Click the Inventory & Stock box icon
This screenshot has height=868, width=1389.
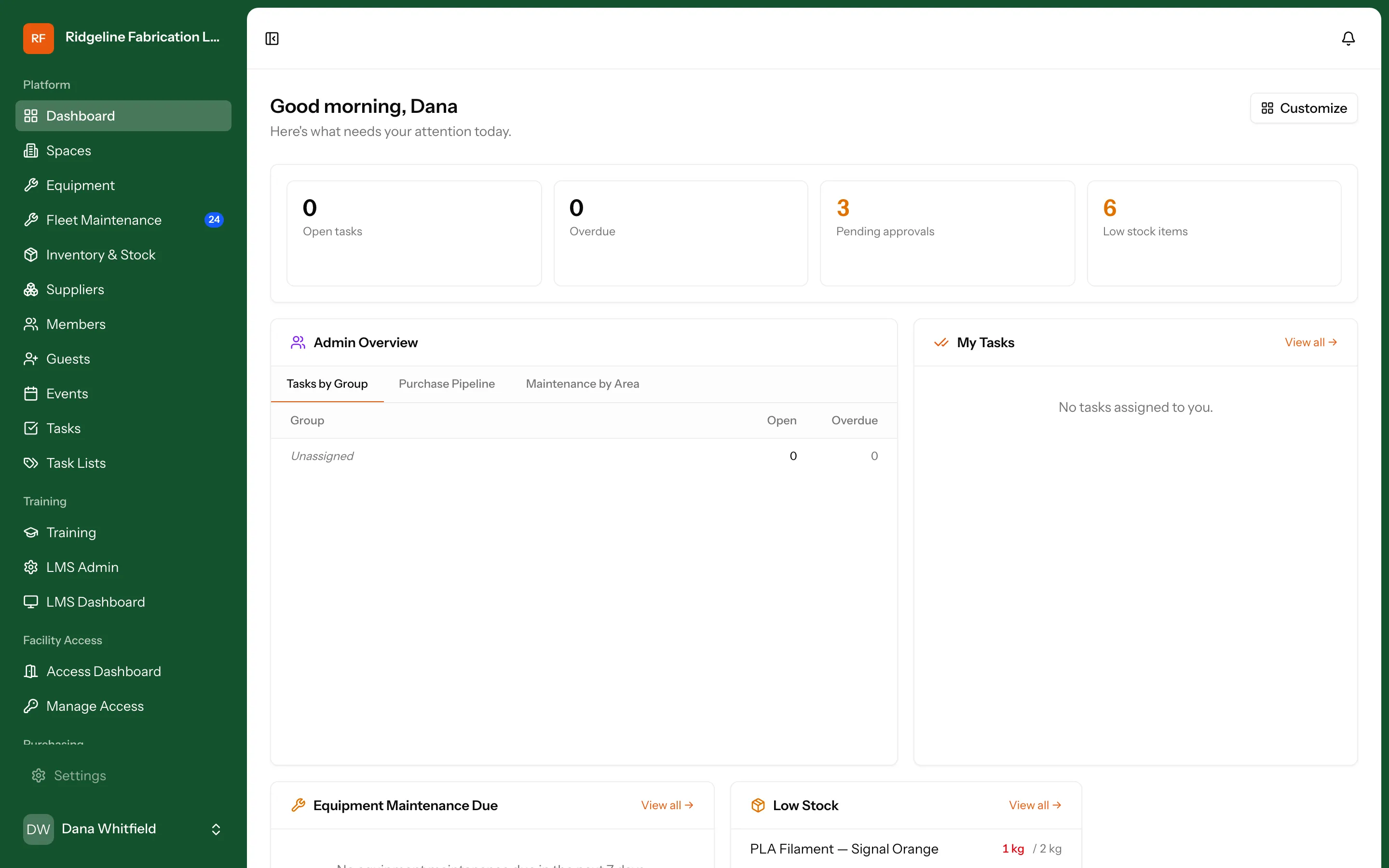tap(31, 255)
